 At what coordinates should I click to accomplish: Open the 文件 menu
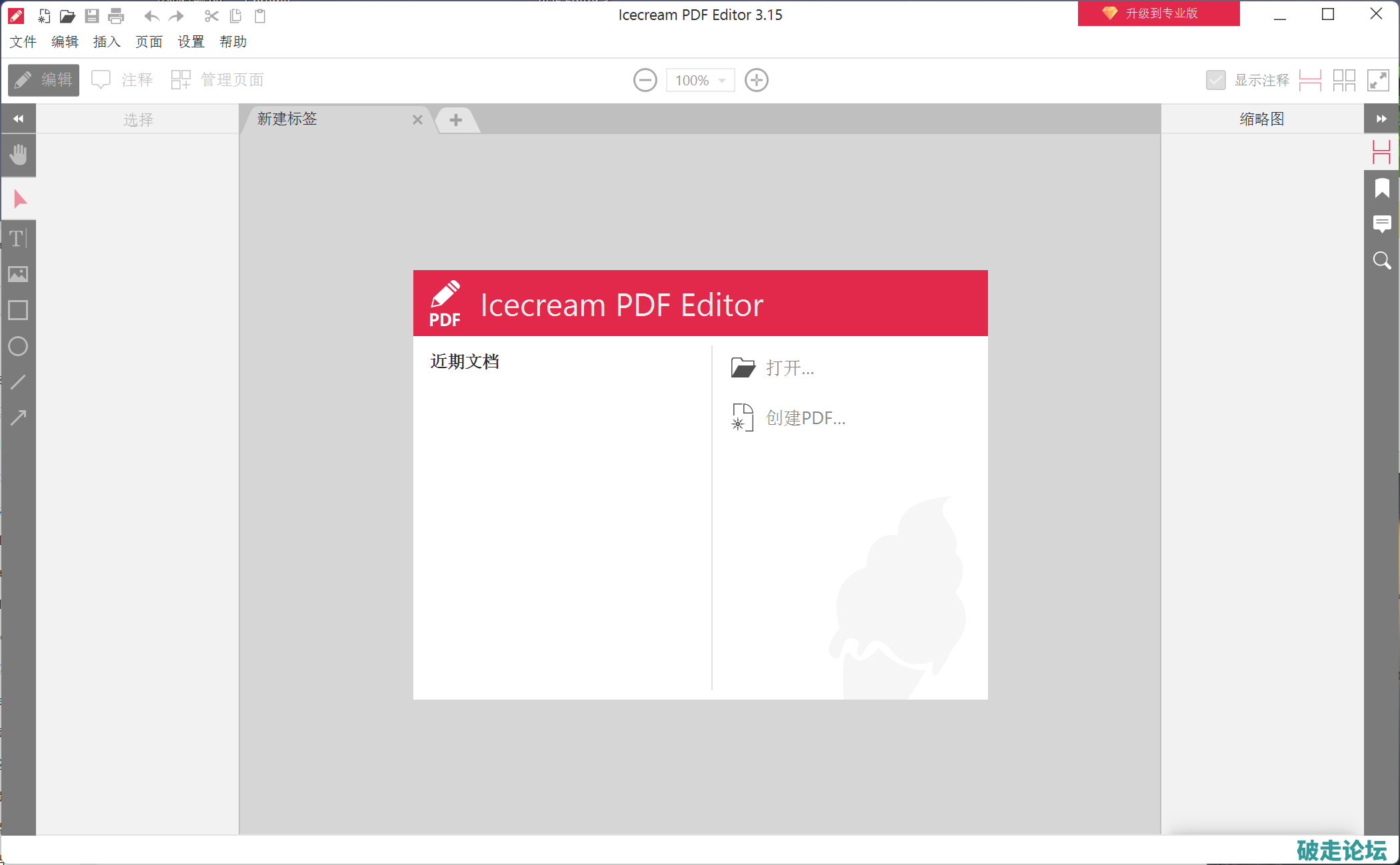(x=23, y=42)
